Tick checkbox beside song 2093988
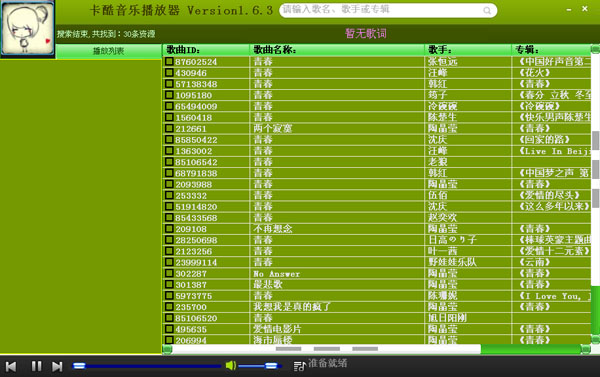Image resolution: width=600 pixels, height=377 pixels. 169,184
